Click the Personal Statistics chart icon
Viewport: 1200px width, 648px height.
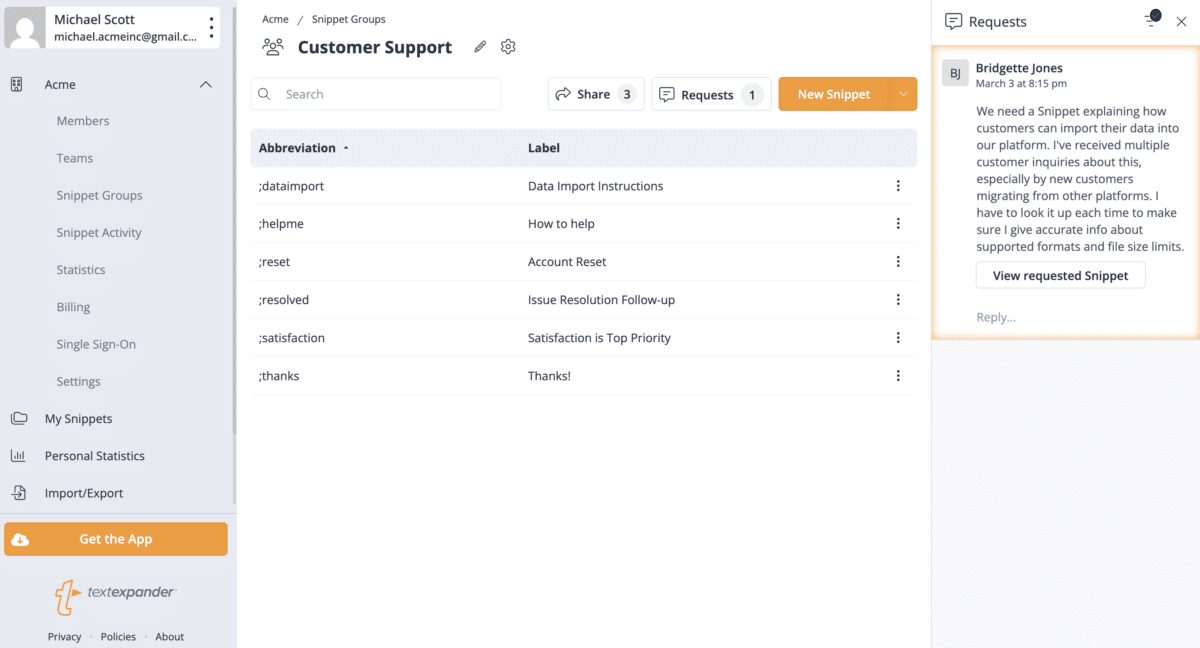(18, 456)
